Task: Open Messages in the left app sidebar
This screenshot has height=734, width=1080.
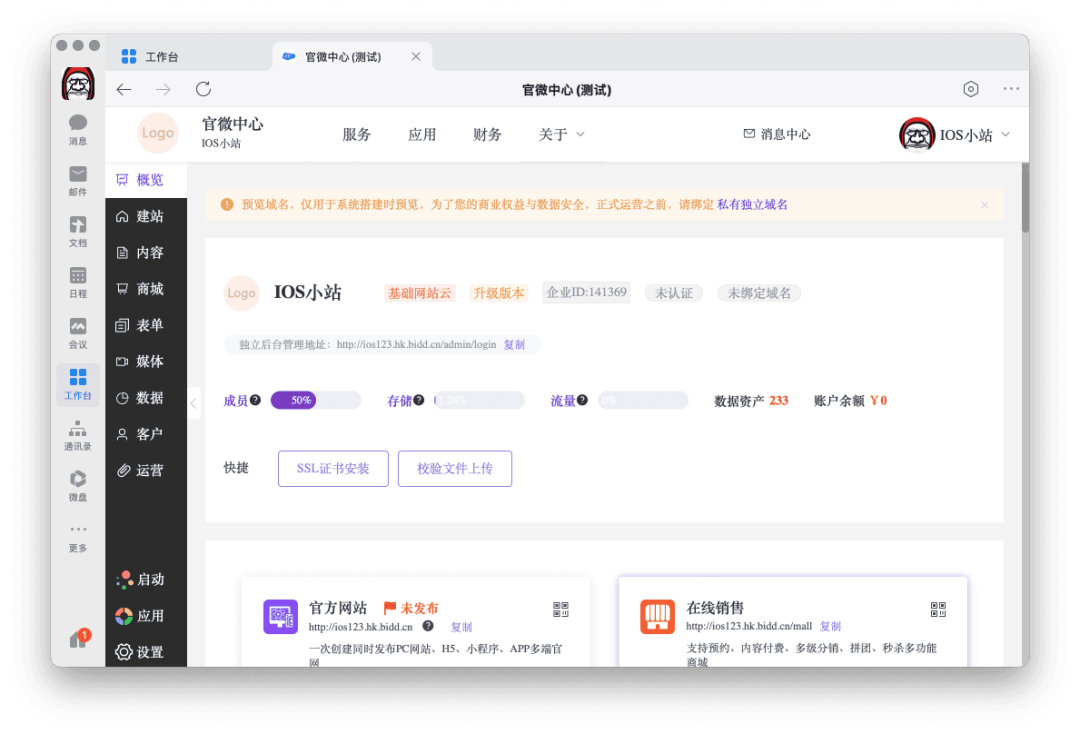Action: point(78,129)
